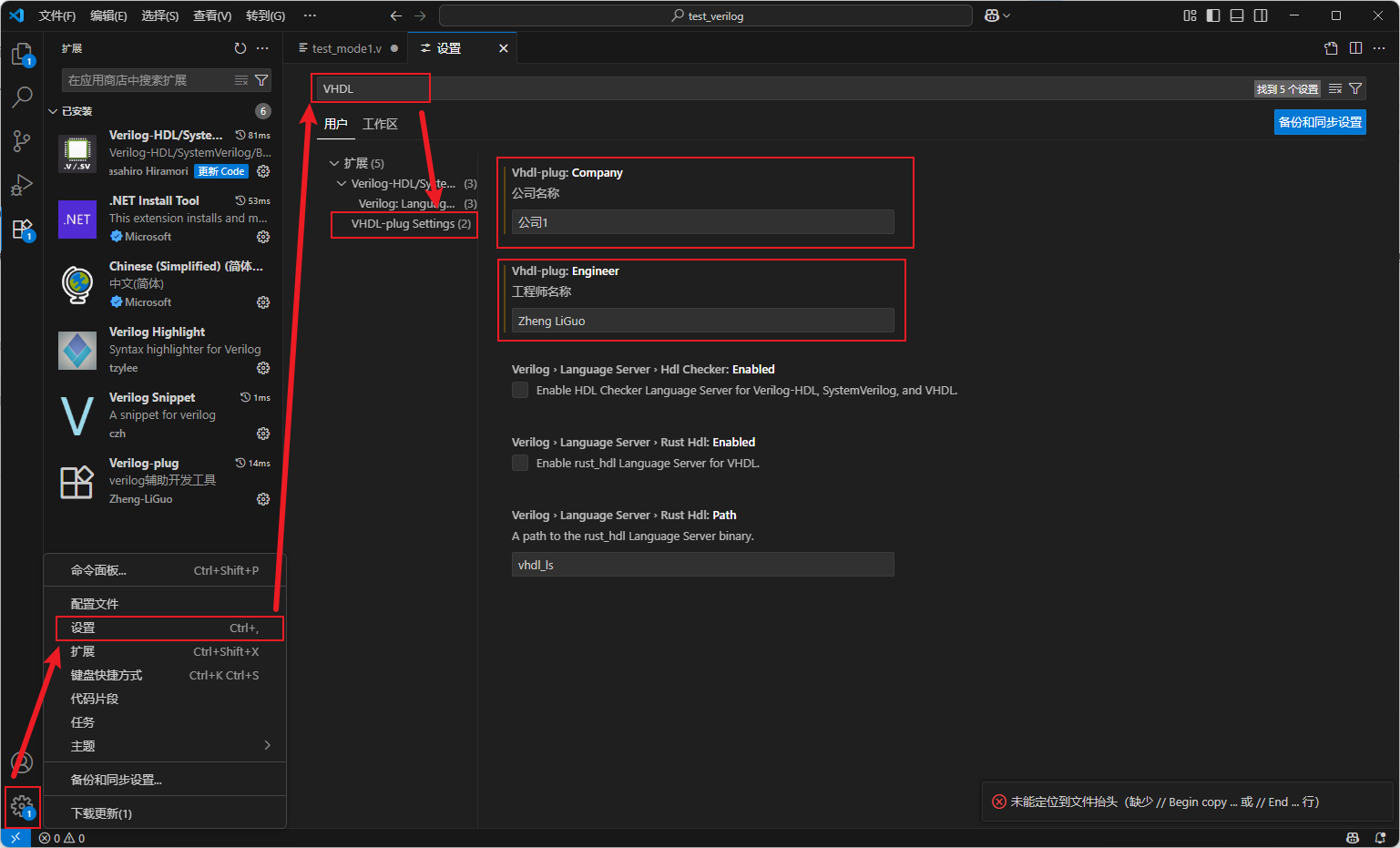Click the Vhdl-plug Engineer input field
This screenshot has height=848, width=1400.
pos(702,321)
